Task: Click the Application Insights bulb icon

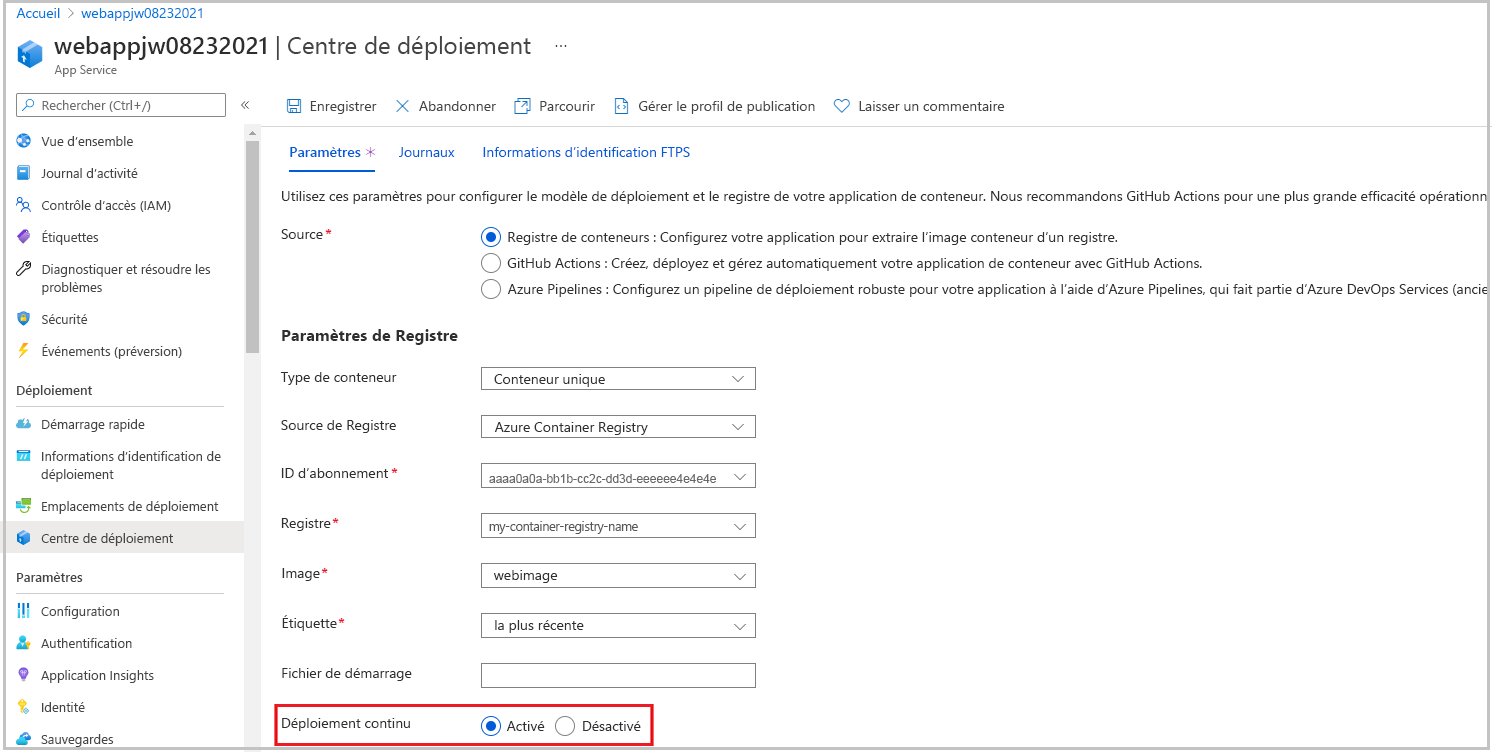Action: tap(24, 675)
